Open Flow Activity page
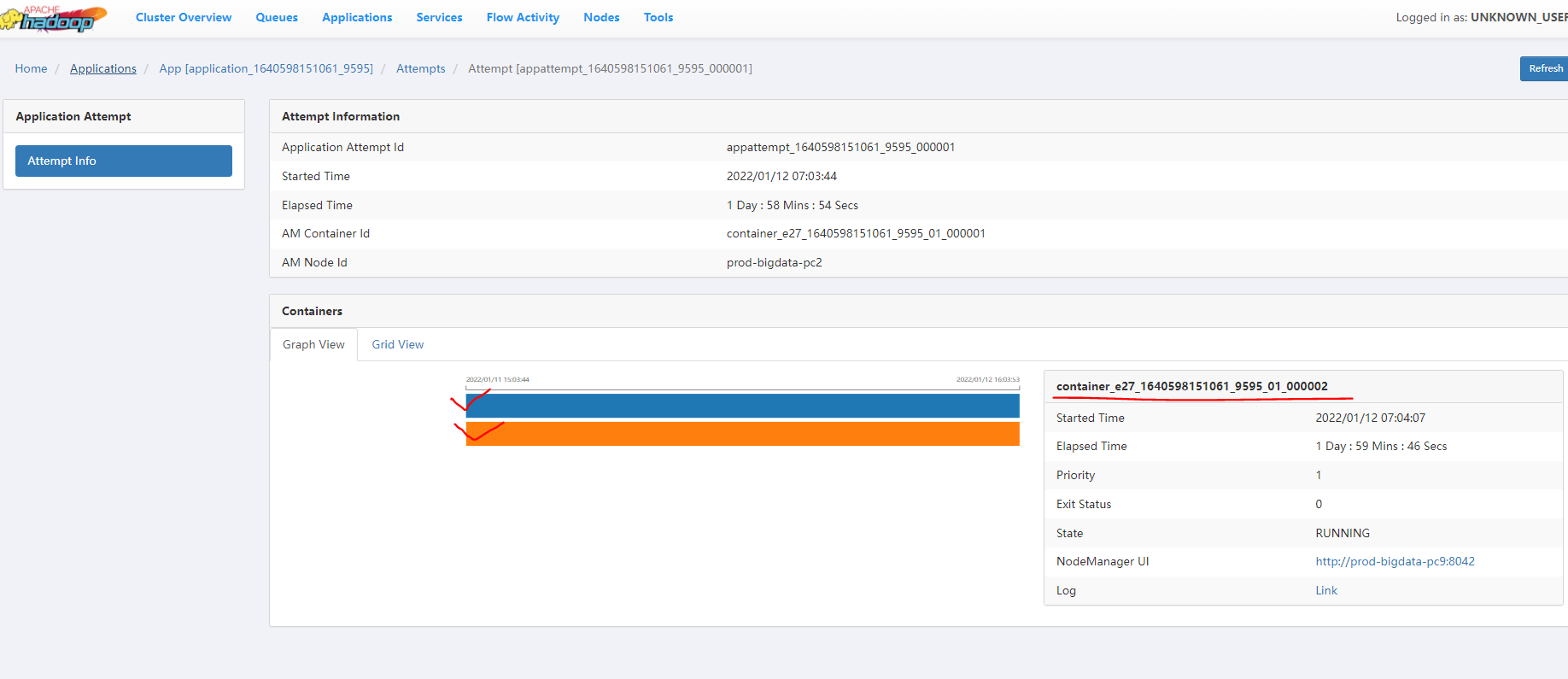This screenshot has height=679, width=1568. point(523,17)
